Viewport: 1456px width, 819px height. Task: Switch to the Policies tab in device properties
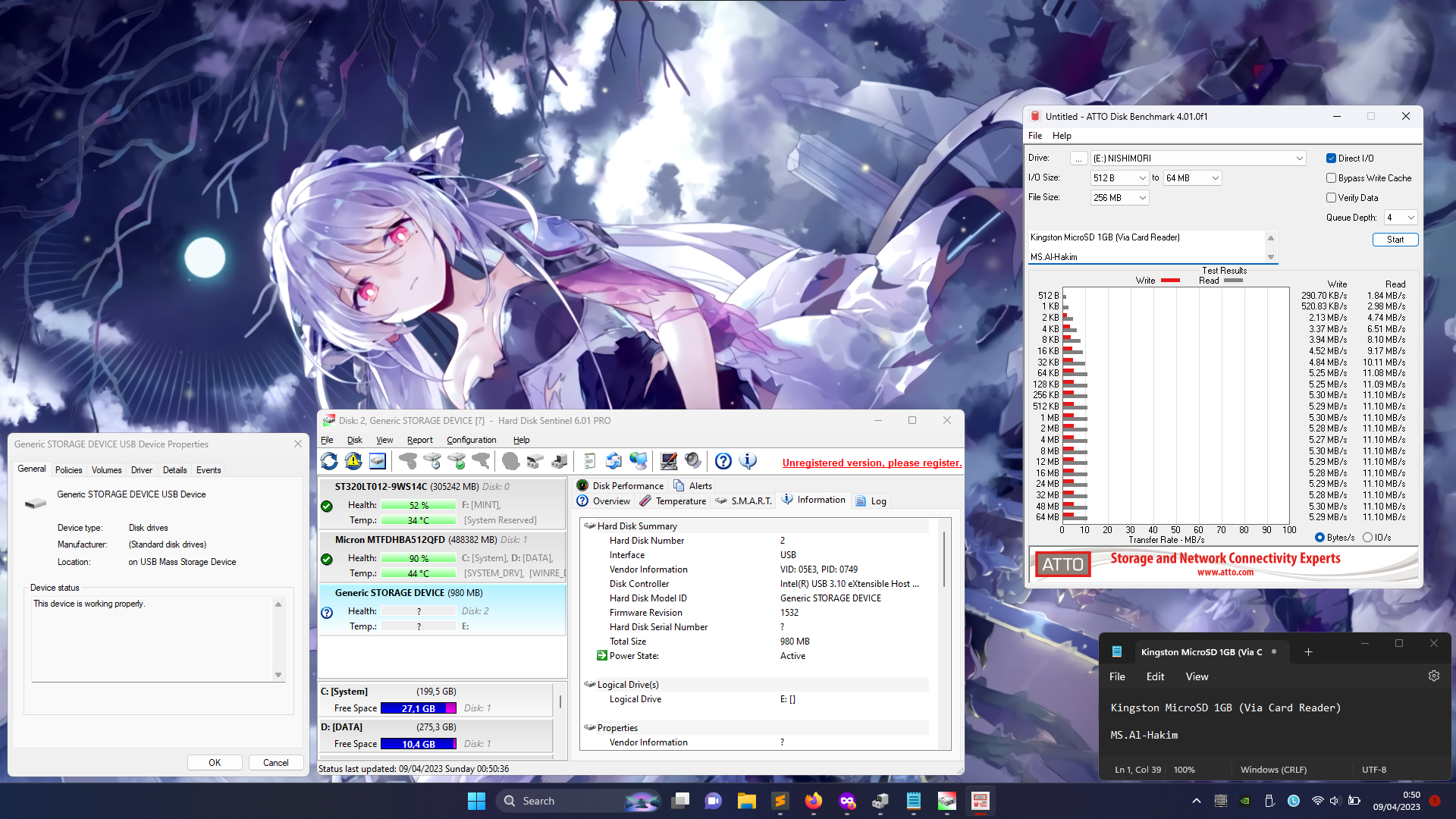pyautogui.click(x=68, y=470)
